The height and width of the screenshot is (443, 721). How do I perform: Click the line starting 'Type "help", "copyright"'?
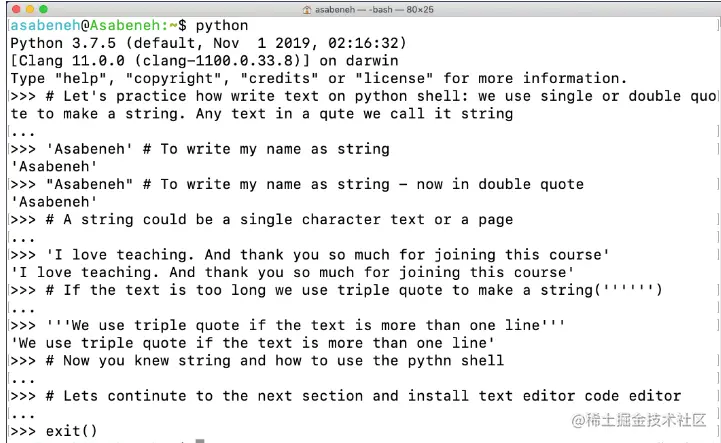319,78
